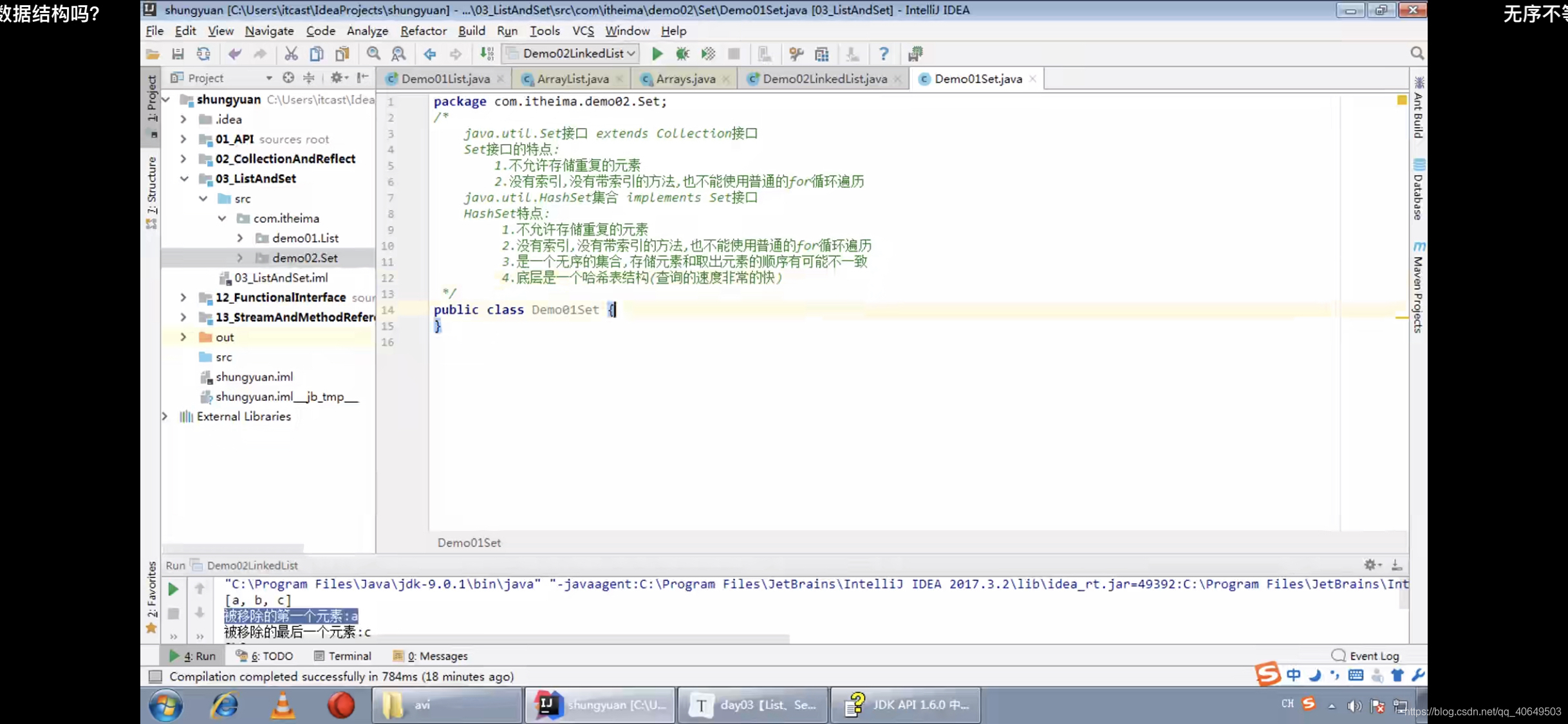Click the Synchronize toolbar icon

click(x=203, y=54)
